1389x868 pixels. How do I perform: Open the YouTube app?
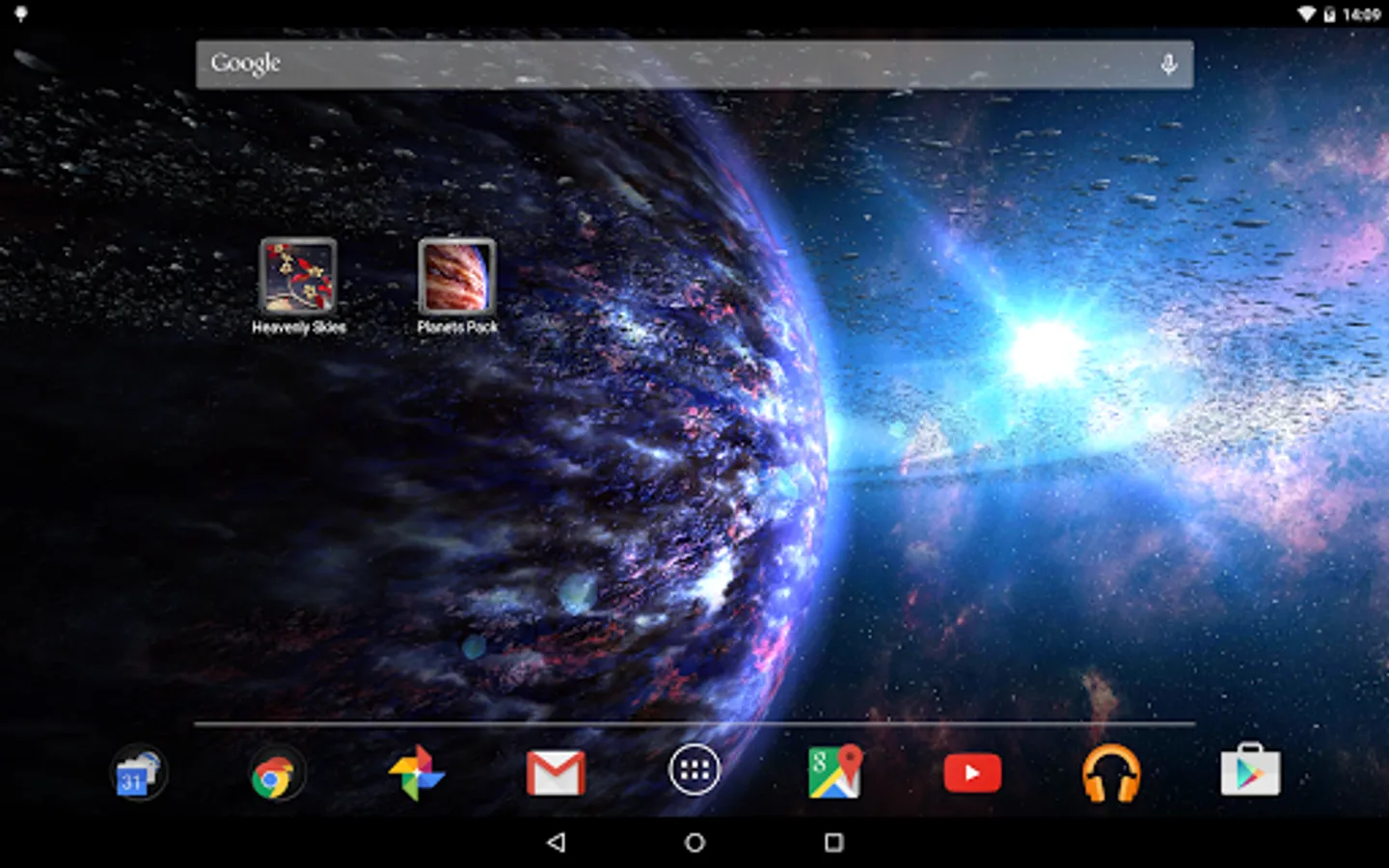click(x=972, y=773)
